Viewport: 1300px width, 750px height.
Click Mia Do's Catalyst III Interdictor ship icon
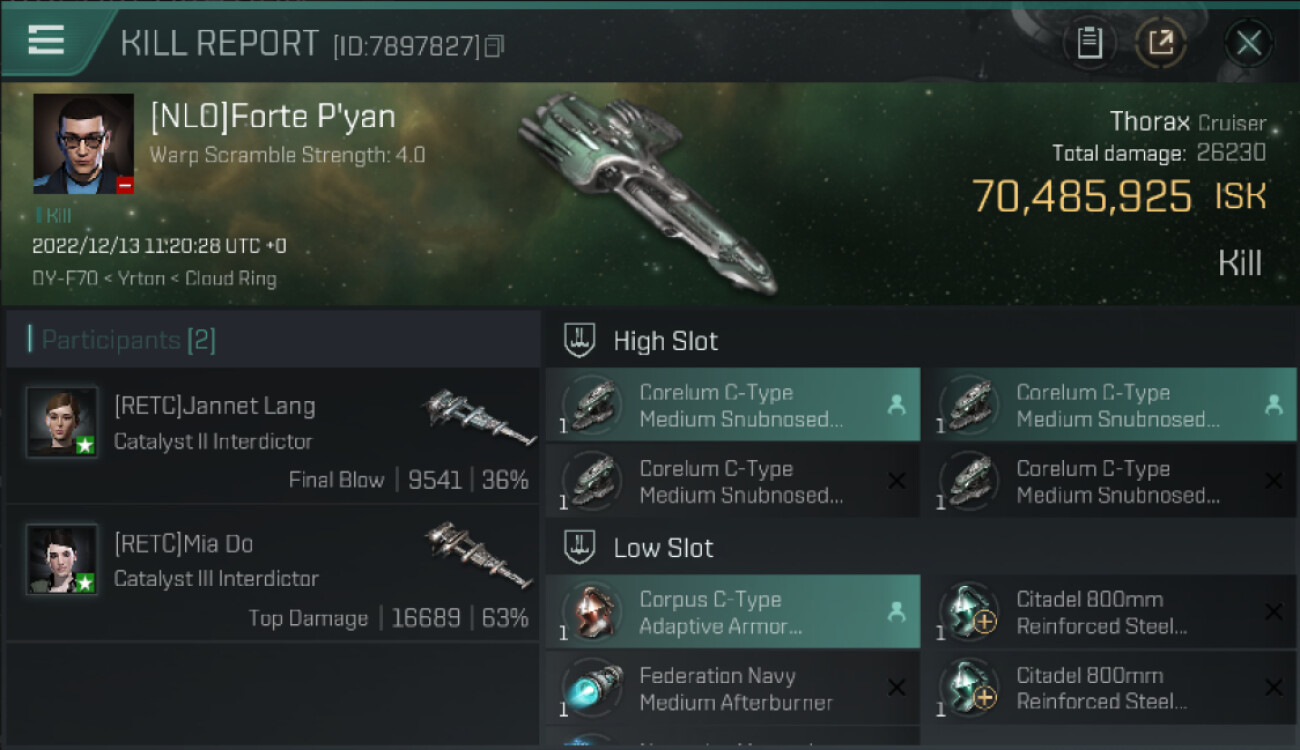click(x=478, y=553)
